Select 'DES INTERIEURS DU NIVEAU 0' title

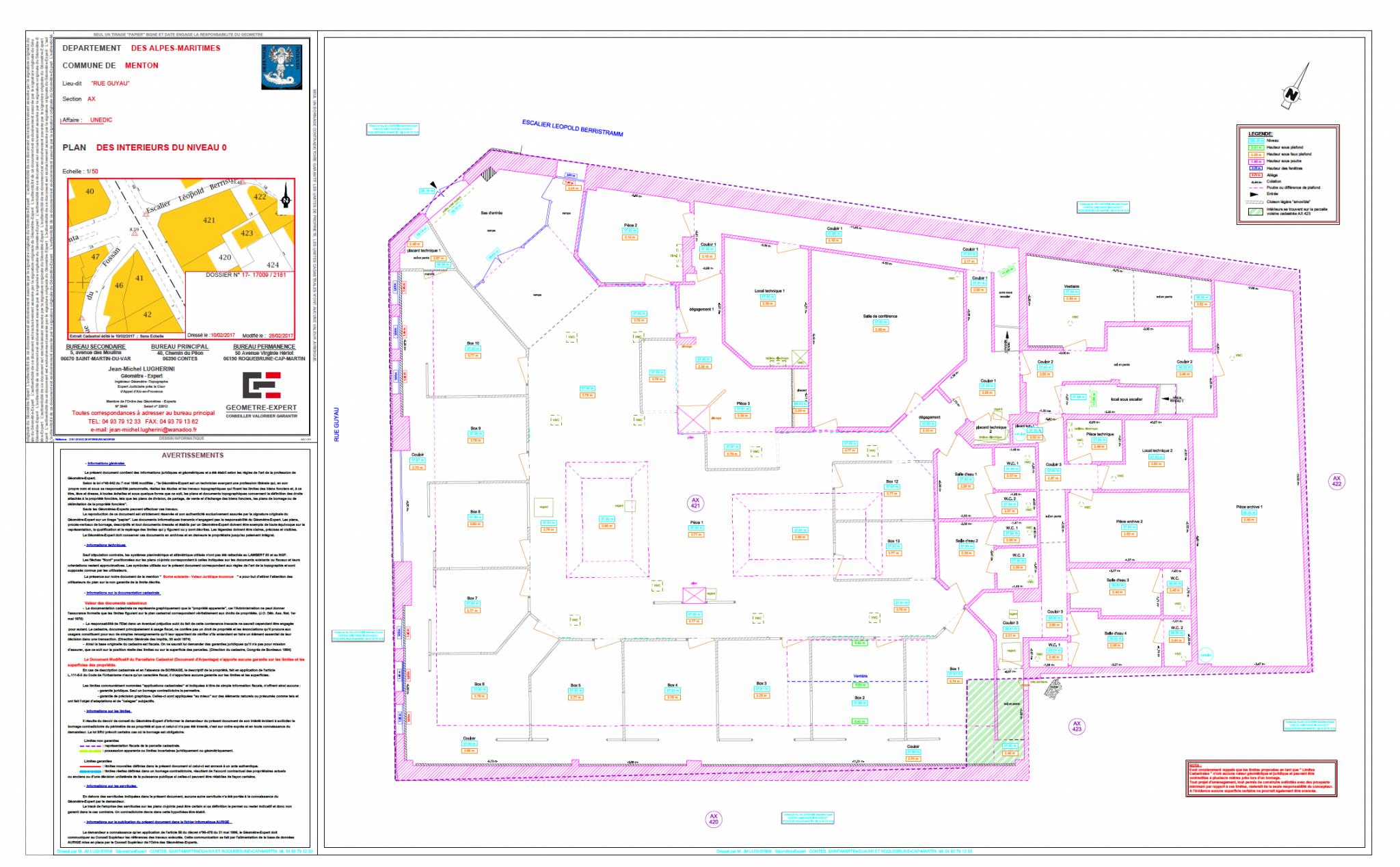(161, 148)
